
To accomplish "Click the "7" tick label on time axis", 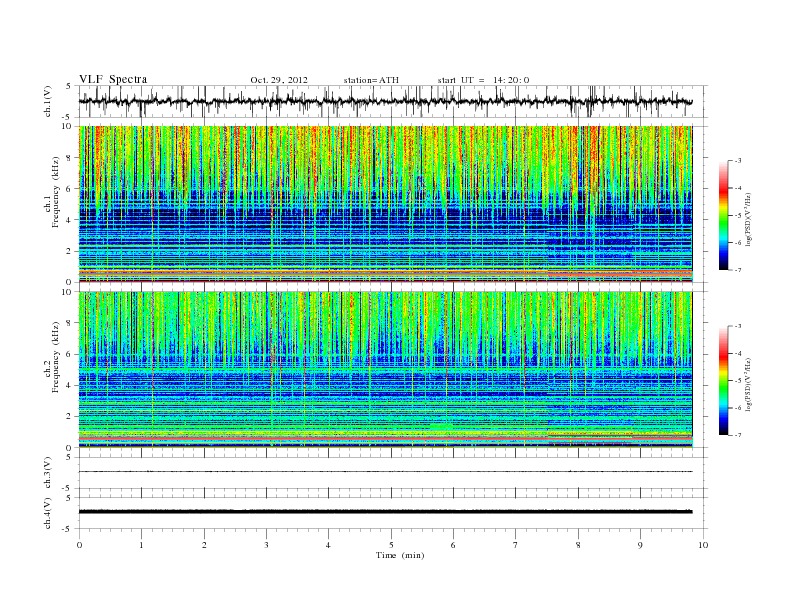I will pyautogui.click(x=516, y=545).
